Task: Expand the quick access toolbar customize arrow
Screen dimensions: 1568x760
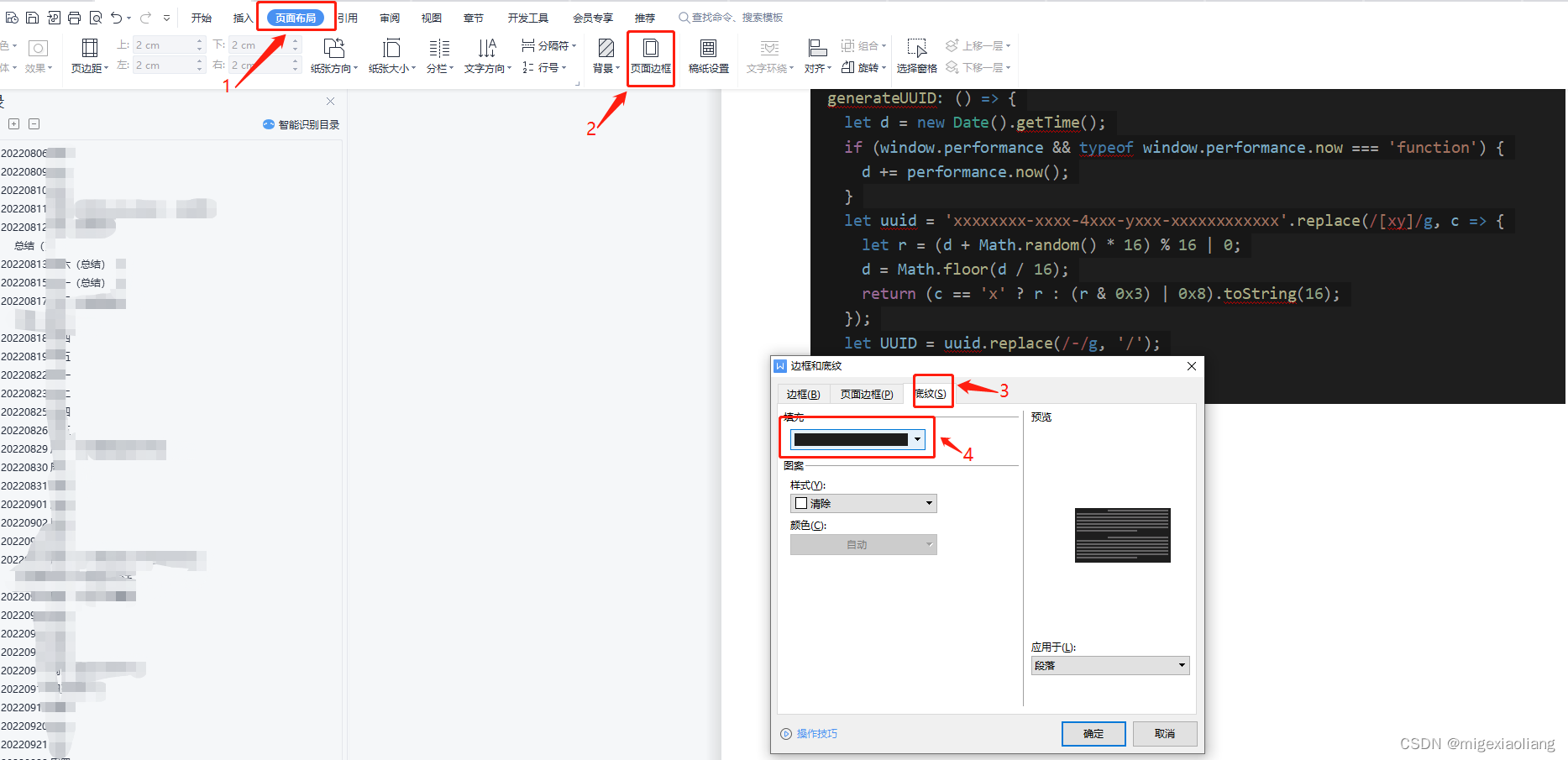Action: pos(166,18)
